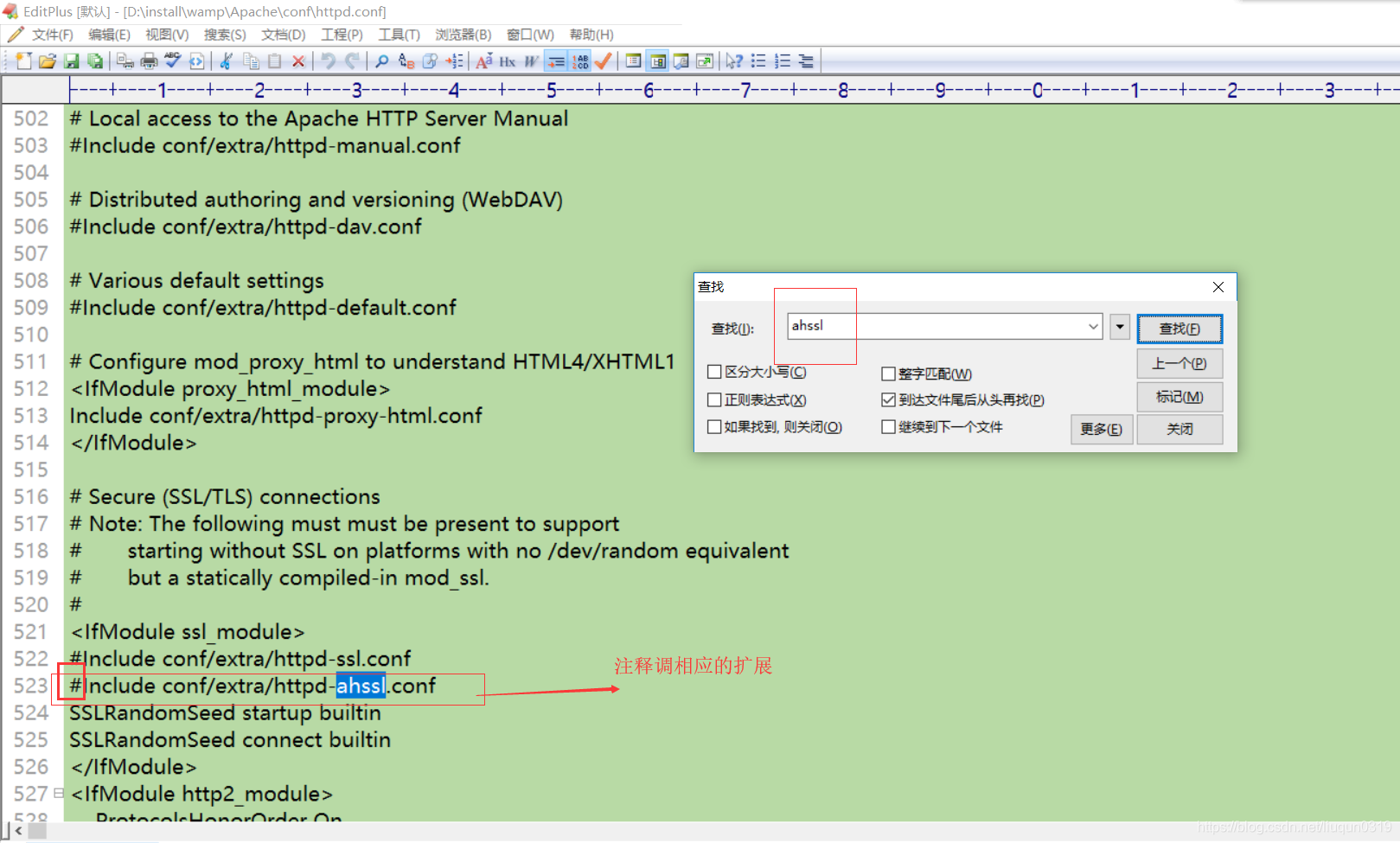Viewport: 1400px width, 843px height.
Task: Open the 文件(F) menu
Action: coord(53,35)
